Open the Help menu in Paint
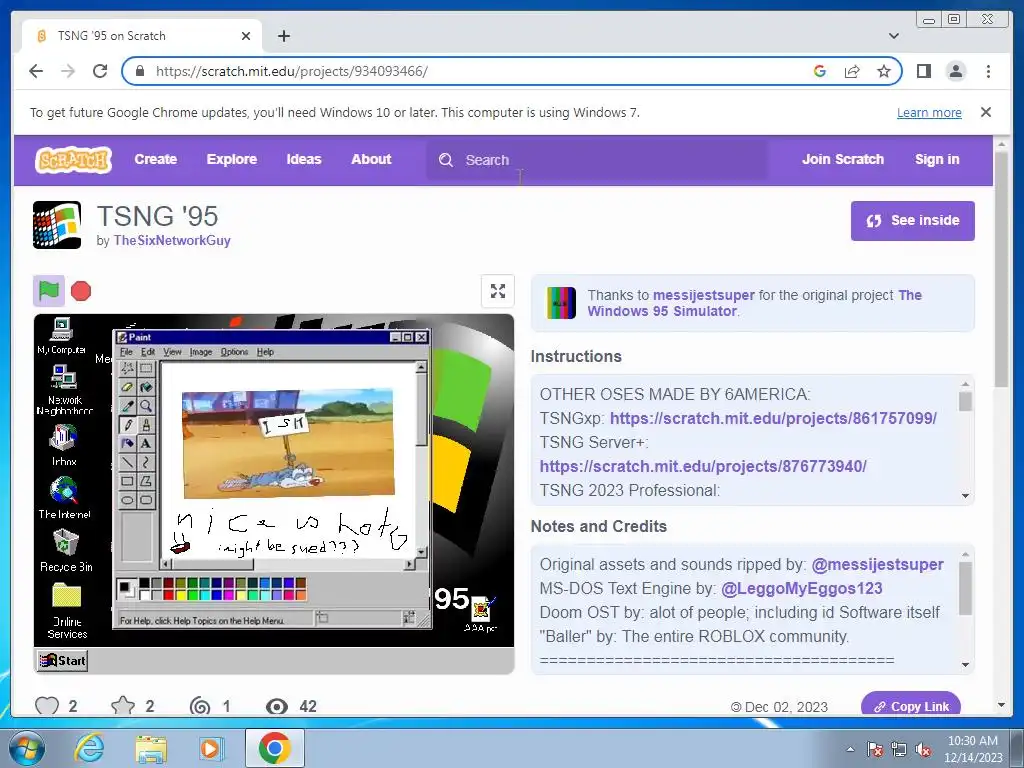 [x=265, y=352]
